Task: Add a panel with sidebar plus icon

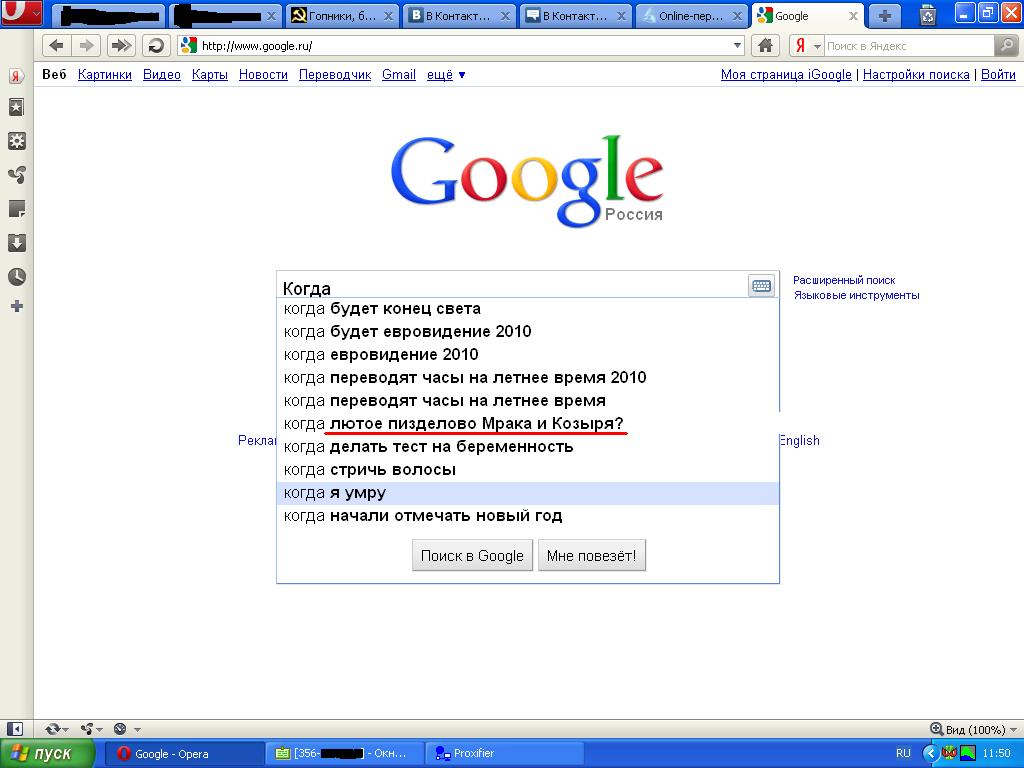Action: pyautogui.click(x=16, y=306)
